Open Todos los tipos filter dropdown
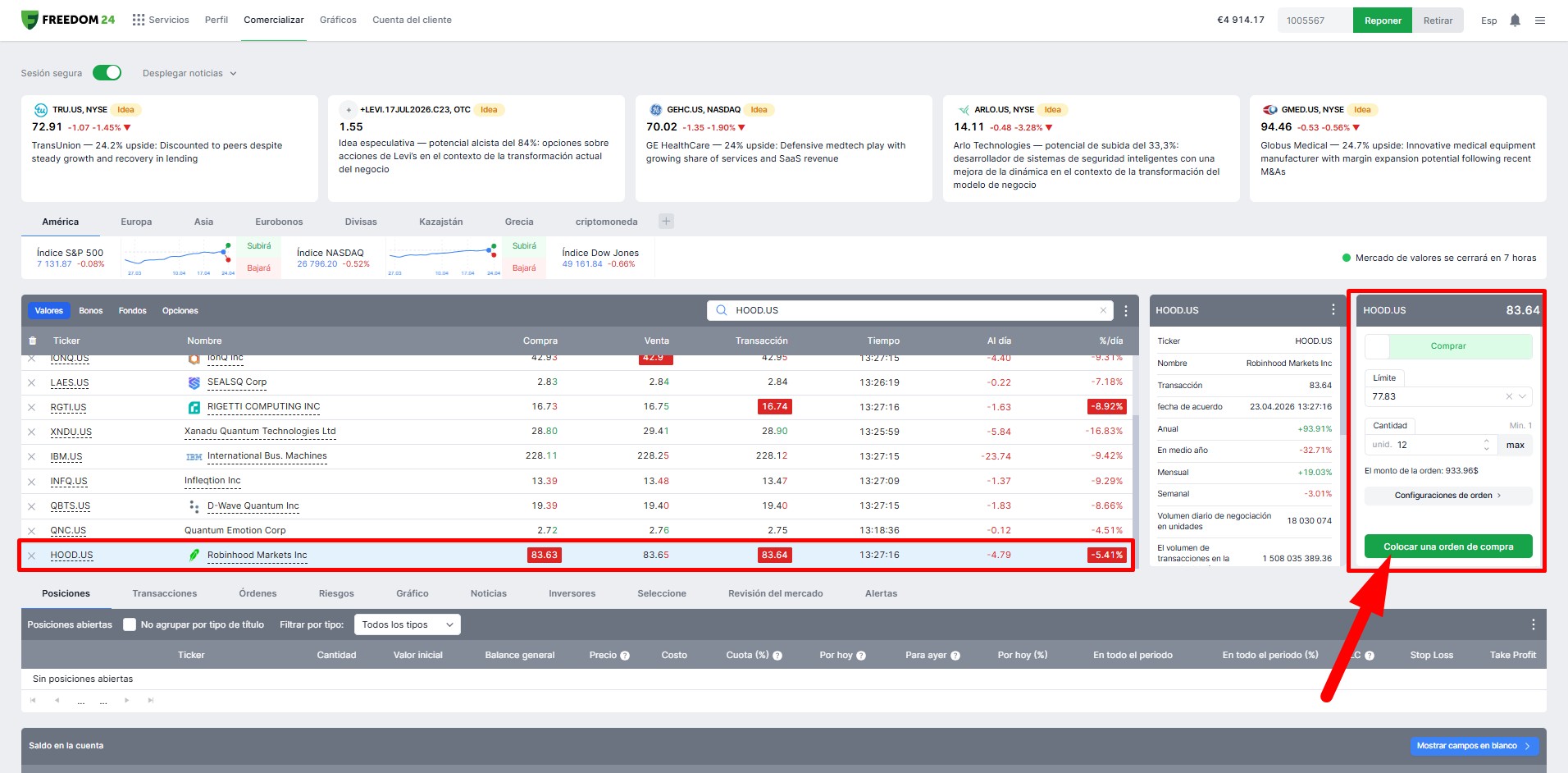The image size is (1568, 773). coord(408,624)
